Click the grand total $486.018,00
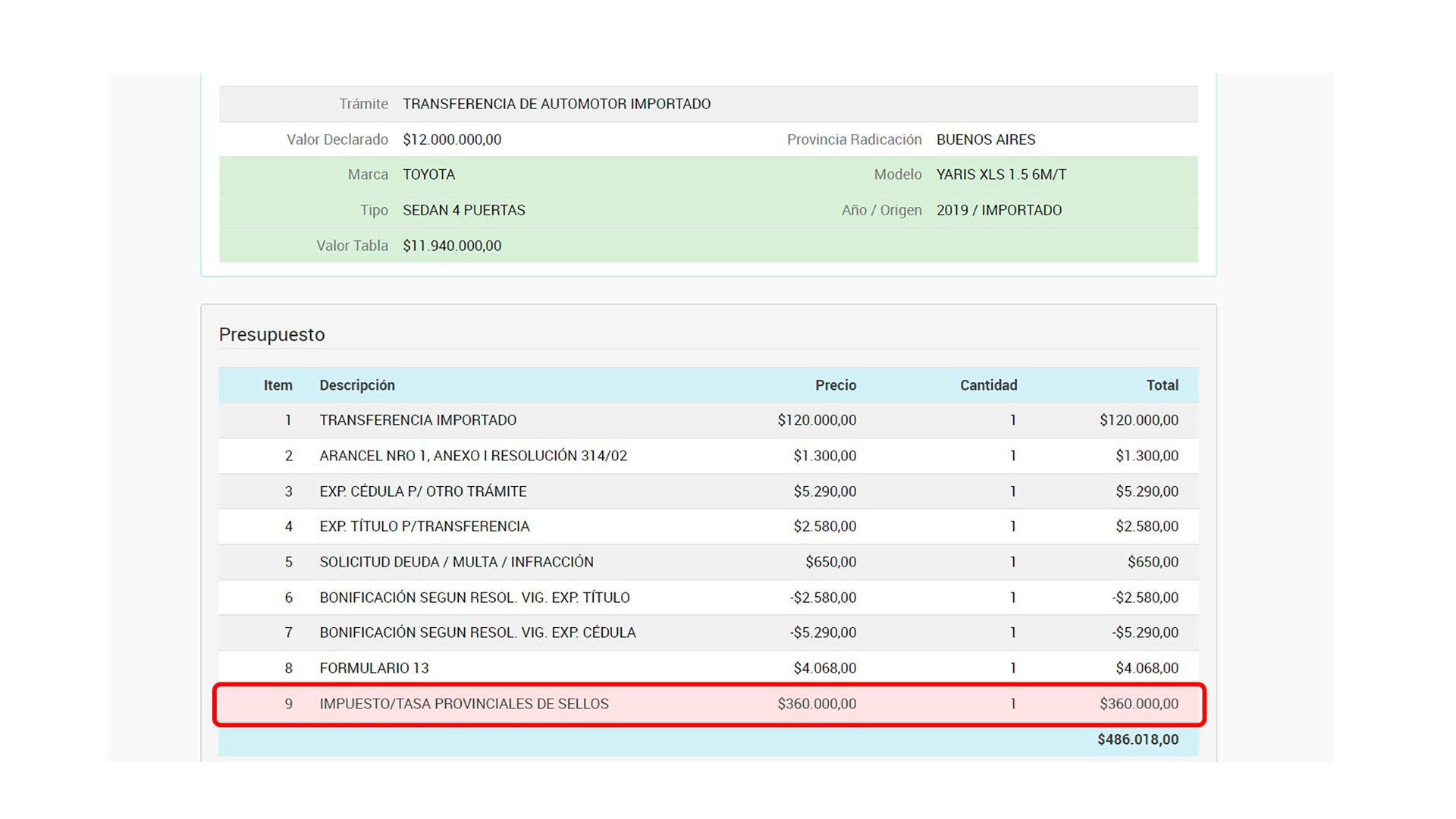The image size is (1456, 819). 1137,739
